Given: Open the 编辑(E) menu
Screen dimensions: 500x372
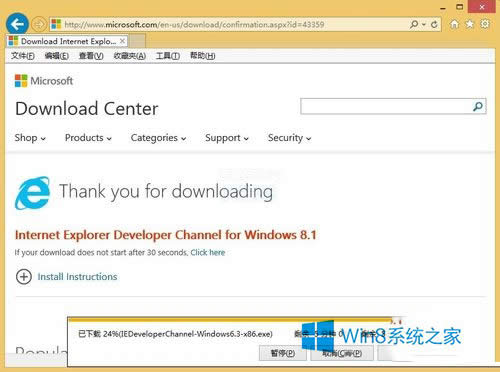Looking at the screenshot, I should [57, 56].
